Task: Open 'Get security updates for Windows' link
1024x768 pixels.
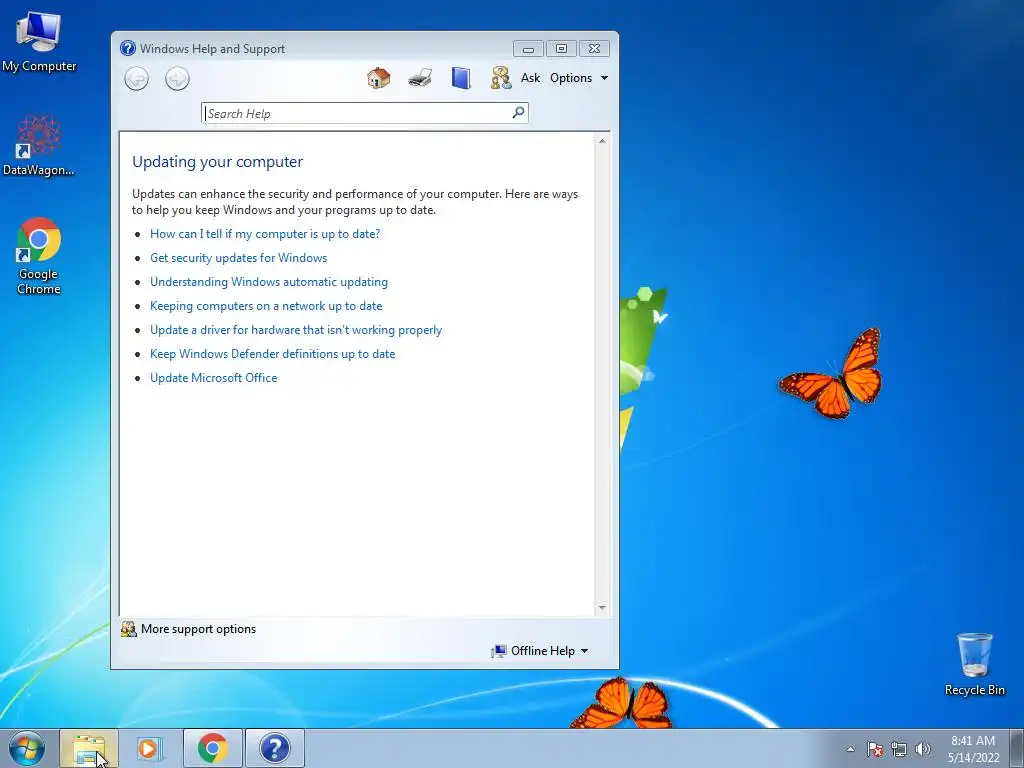Action: tap(238, 258)
